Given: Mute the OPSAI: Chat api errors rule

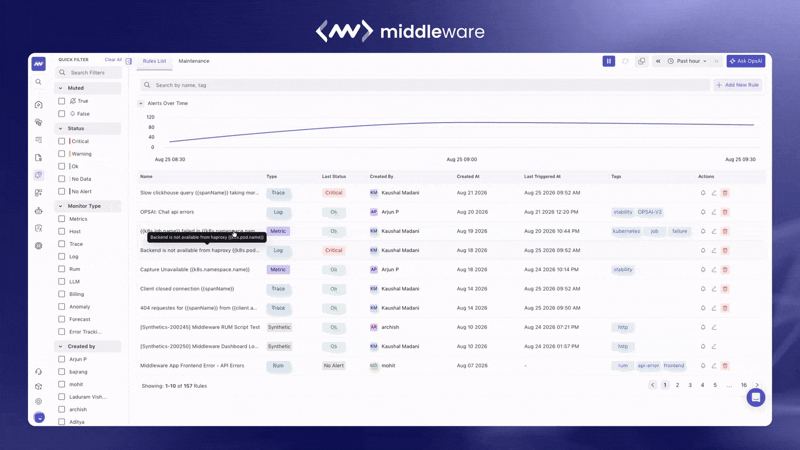Looking at the screenshot, I should 703,212.
